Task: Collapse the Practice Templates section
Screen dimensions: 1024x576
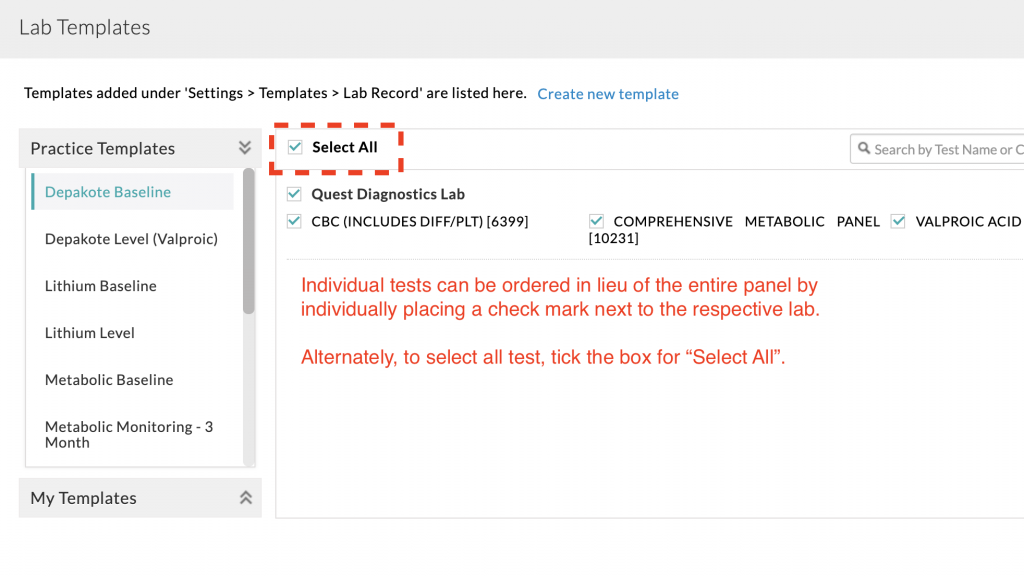Action: 245,148
